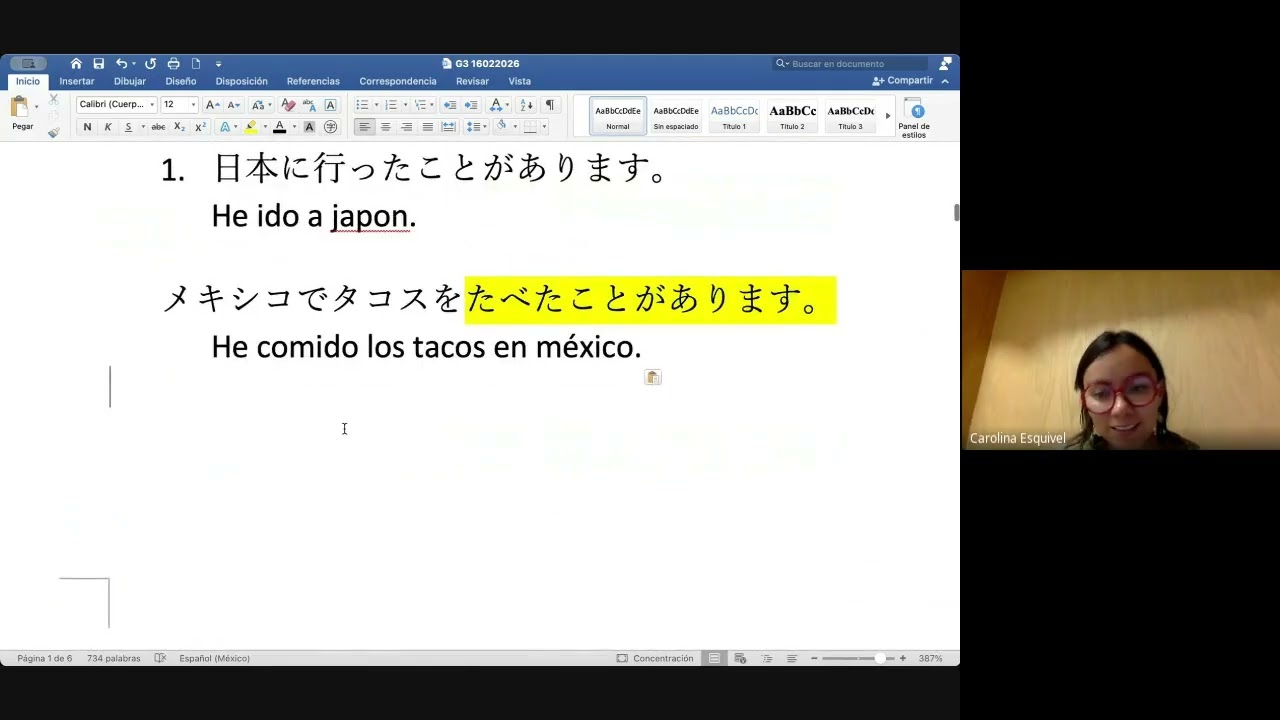Open the Referencias tab
The width and height of the screenshot is (1280, 720).
tap(313, 81)
